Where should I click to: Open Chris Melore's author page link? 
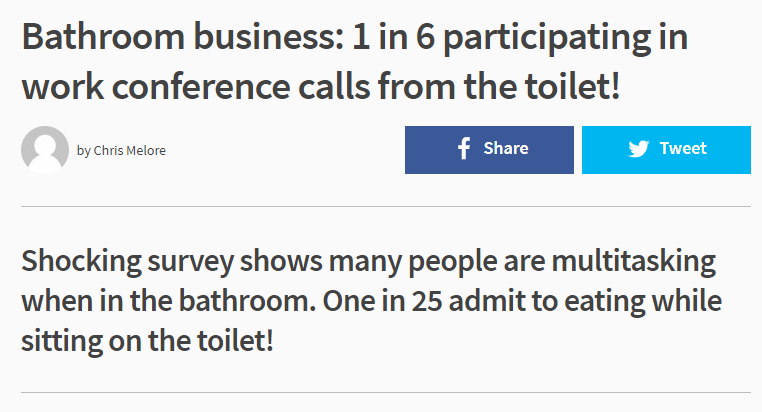129,151
